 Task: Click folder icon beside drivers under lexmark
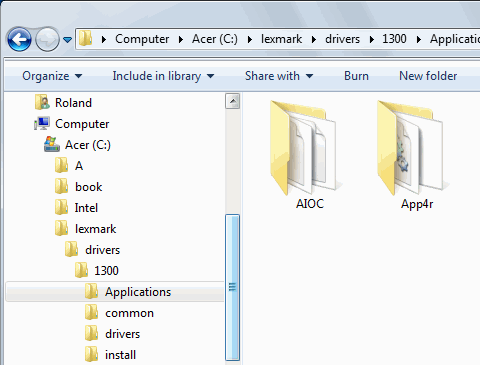72,249
